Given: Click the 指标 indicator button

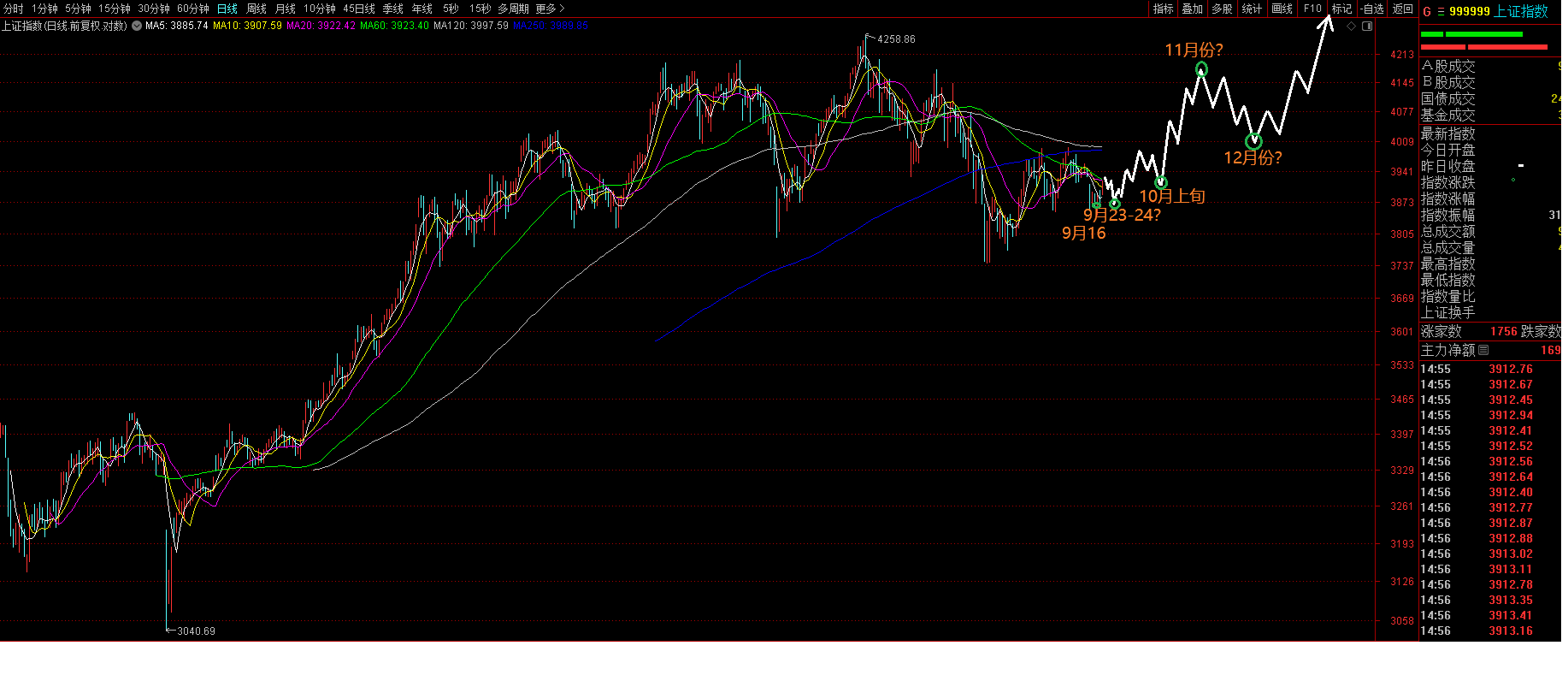Looking at the screenshot, I should point(1163,9).
